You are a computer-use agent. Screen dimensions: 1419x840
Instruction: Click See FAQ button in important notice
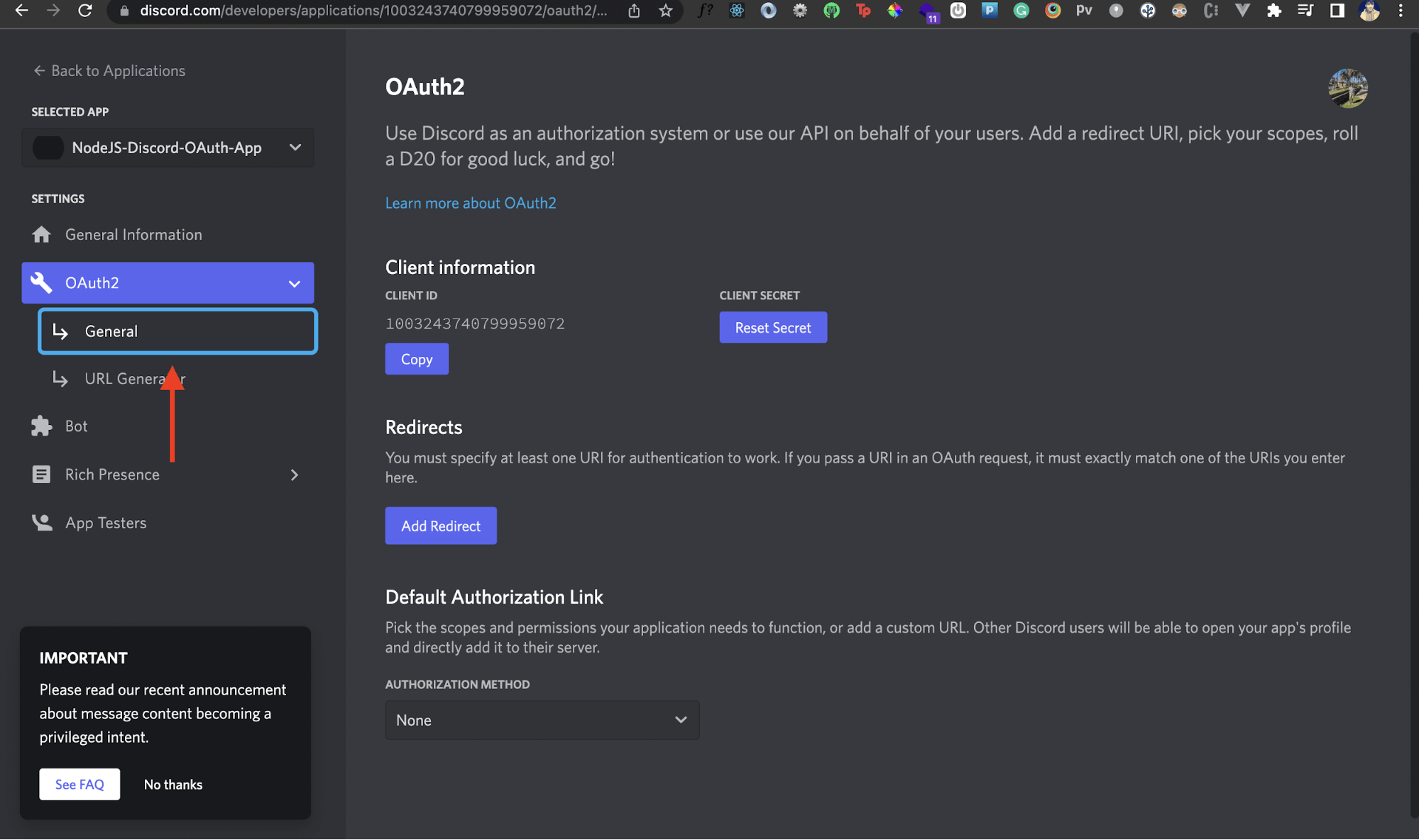point(79,784)
